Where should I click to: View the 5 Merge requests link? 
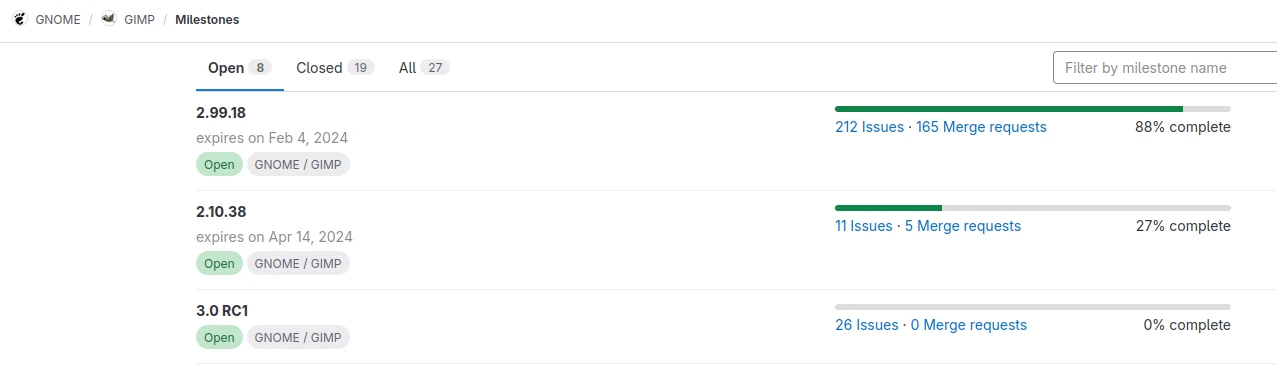[963, 226]
